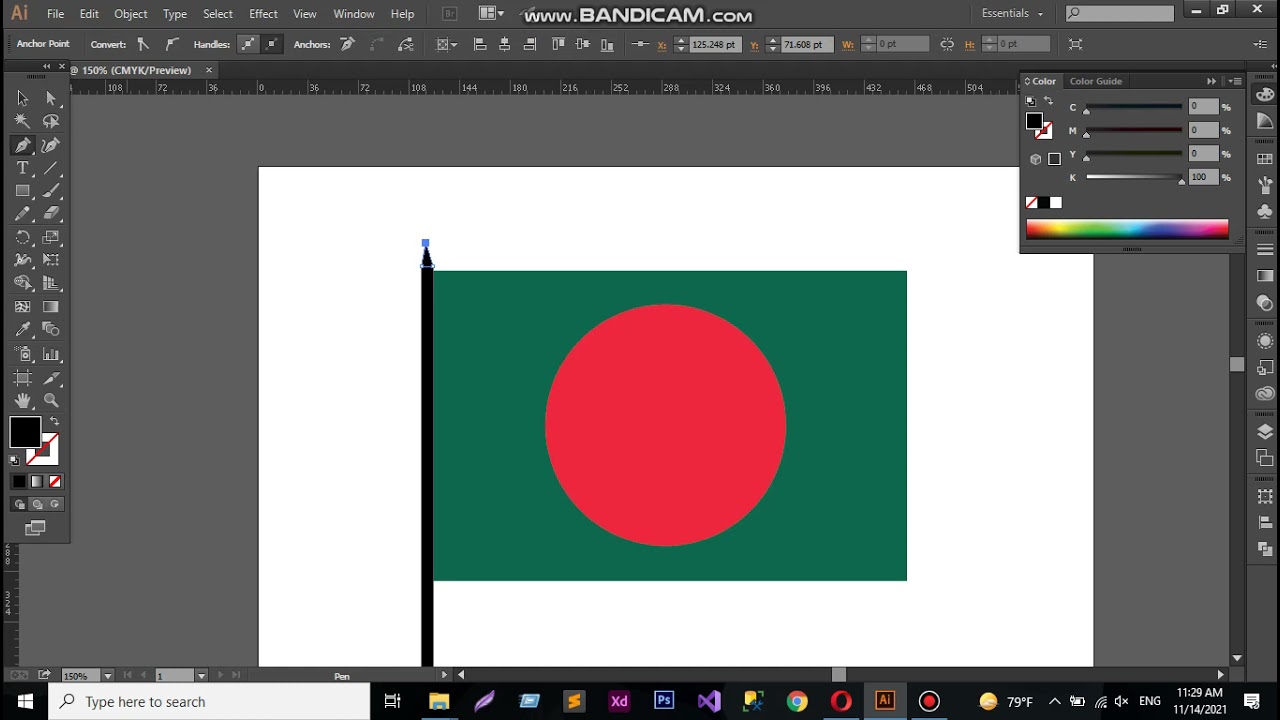Open the Swatches panel icon

coord(1265,159)
